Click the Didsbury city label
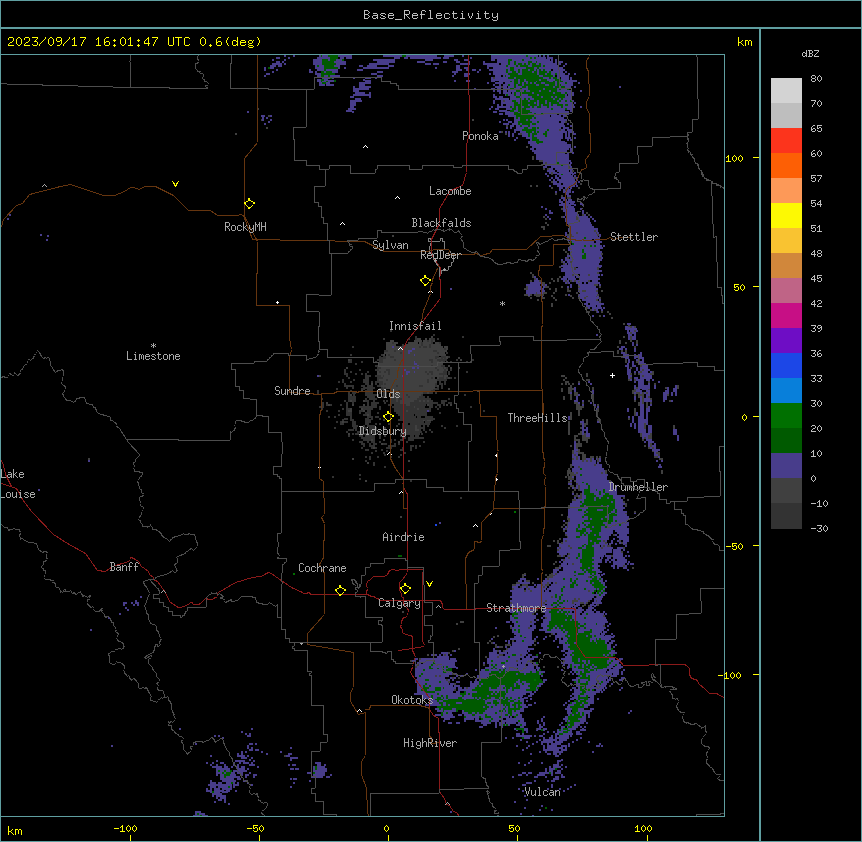 383,431
